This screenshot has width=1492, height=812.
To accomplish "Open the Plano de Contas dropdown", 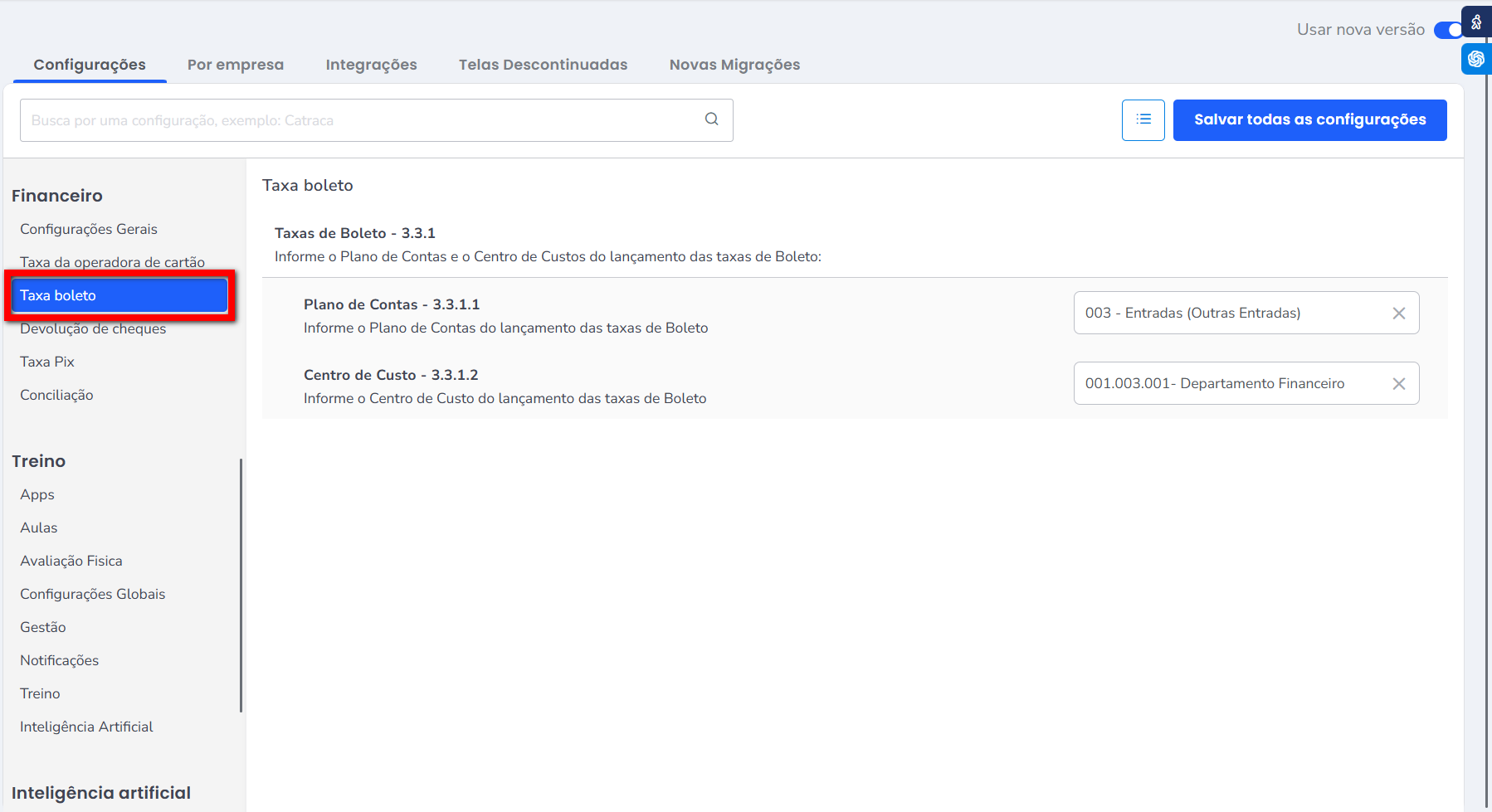I will [x=1228, y=314].
